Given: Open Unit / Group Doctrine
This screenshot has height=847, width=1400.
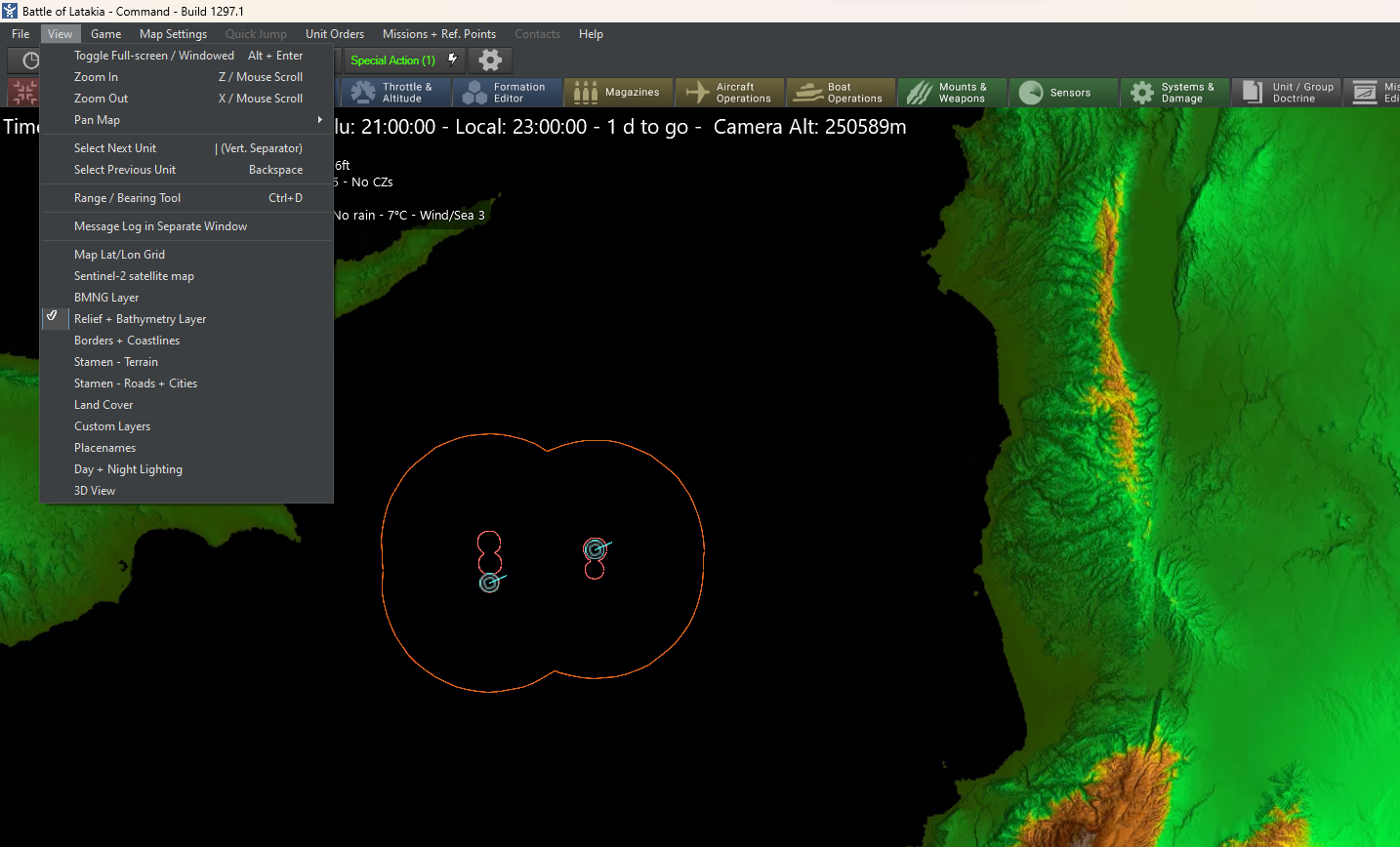Looking at the screenshot, I should pyautogui.click(x=1287, y=93).
